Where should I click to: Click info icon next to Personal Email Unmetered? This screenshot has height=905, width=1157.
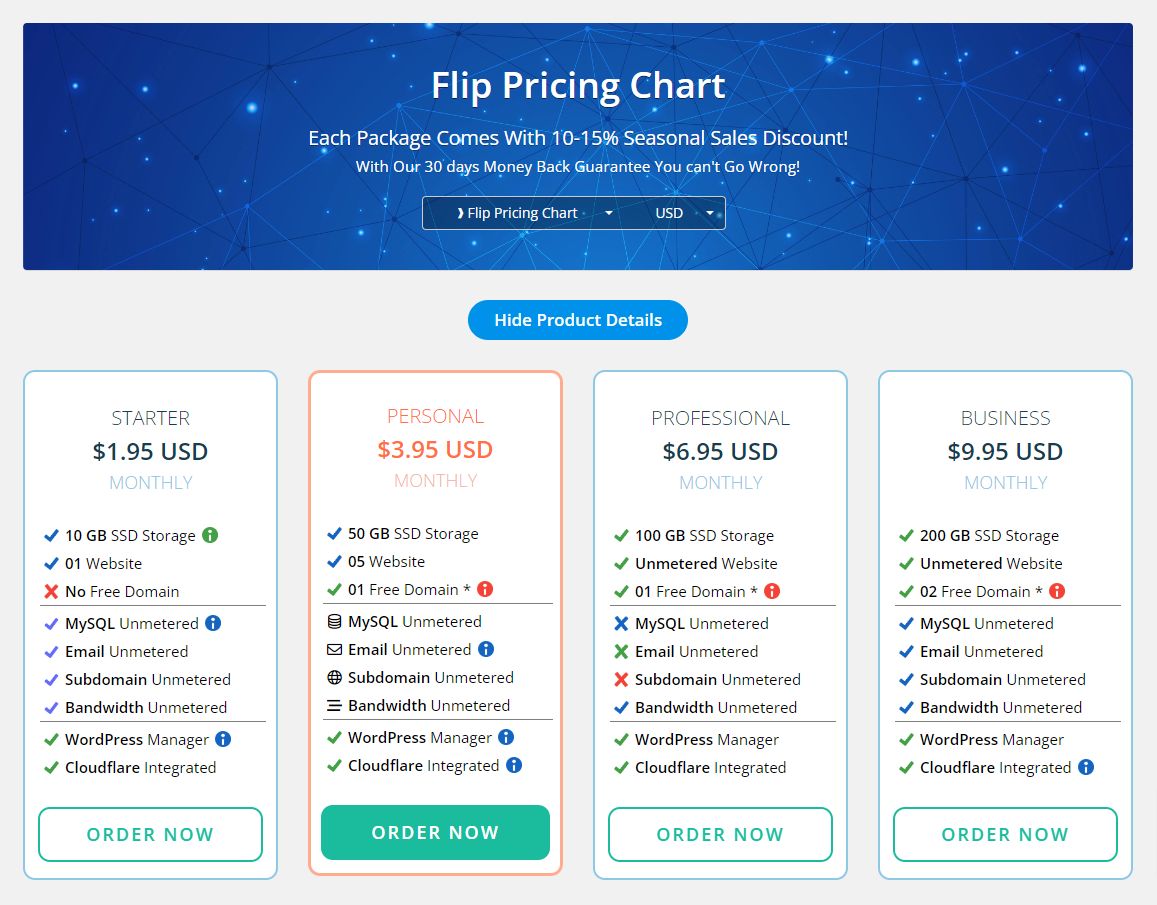486,649
